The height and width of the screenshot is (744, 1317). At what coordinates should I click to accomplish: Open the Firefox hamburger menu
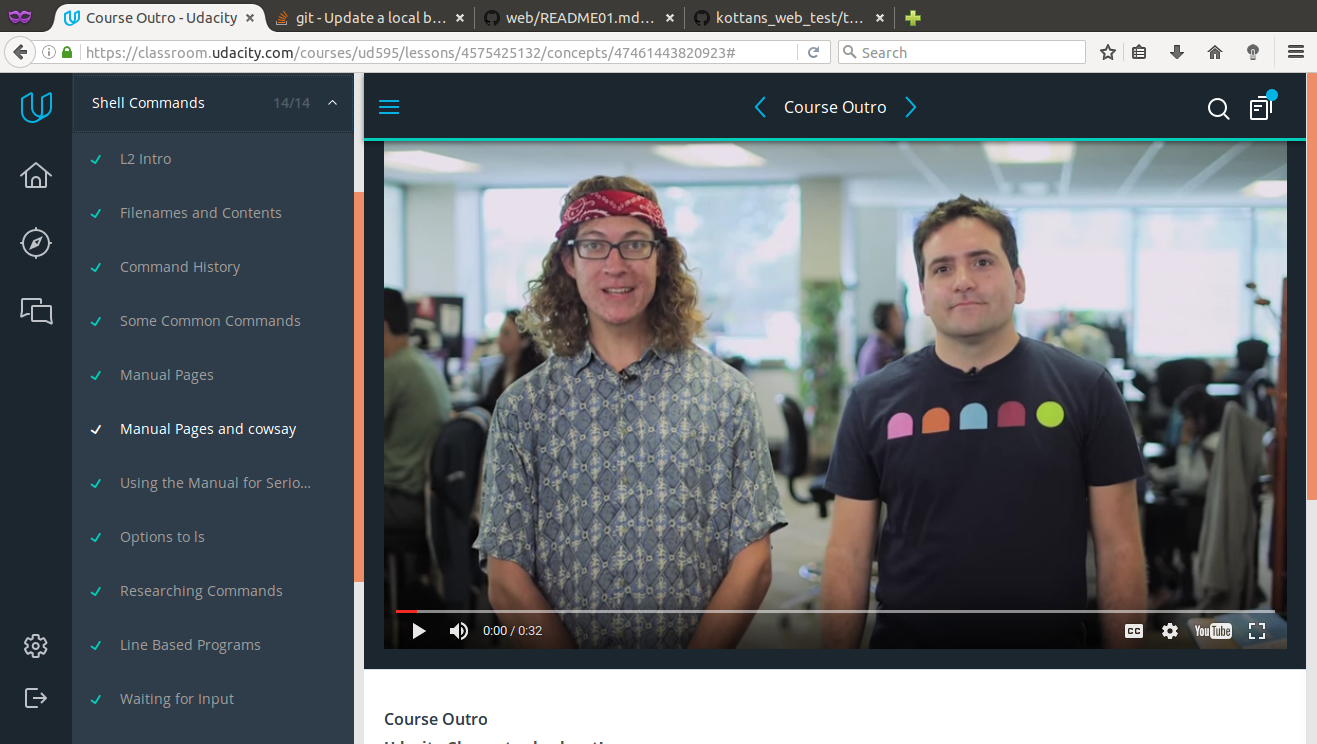point(1296,52)
